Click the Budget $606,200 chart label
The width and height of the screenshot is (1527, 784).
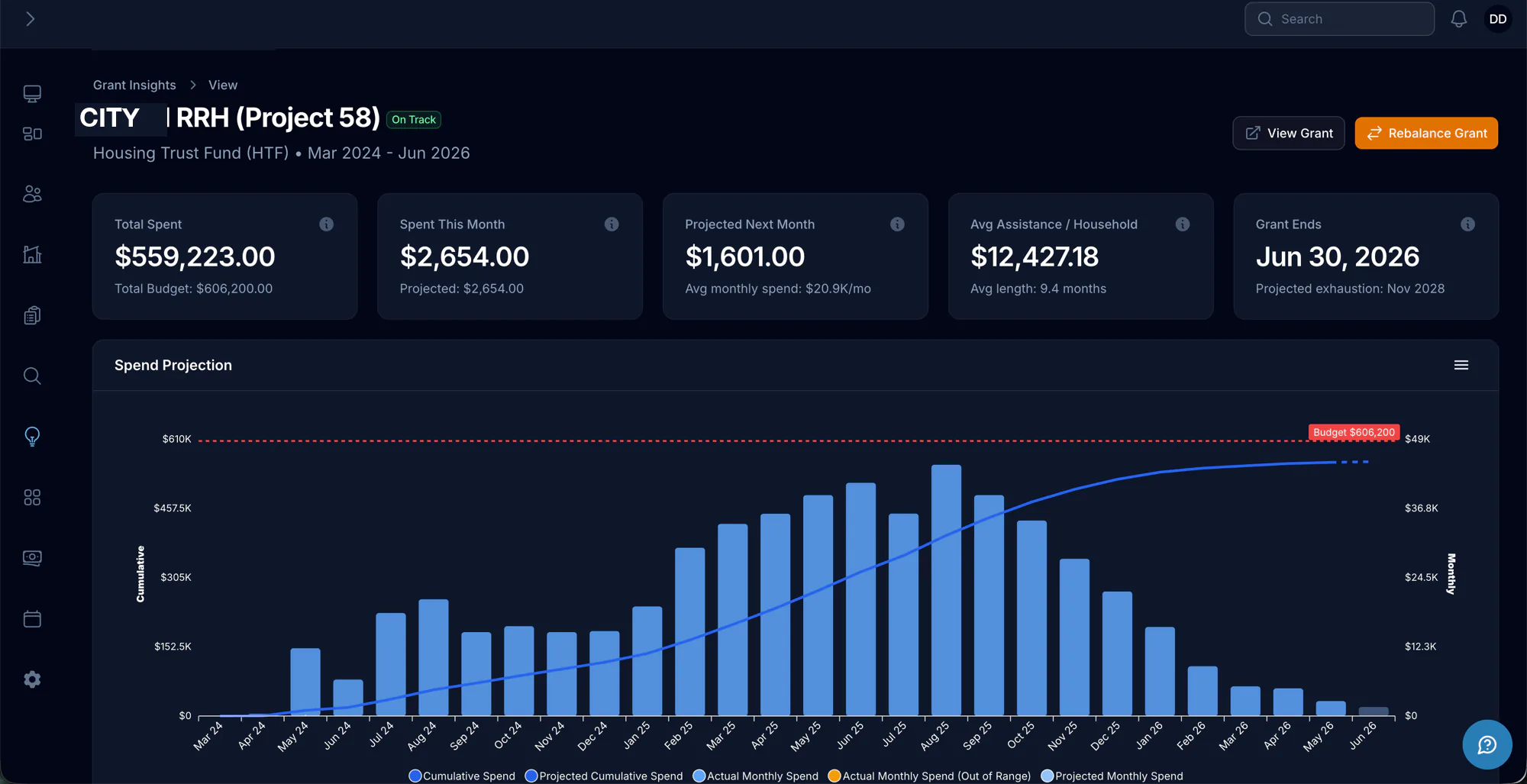click(x=1354, y=432)
